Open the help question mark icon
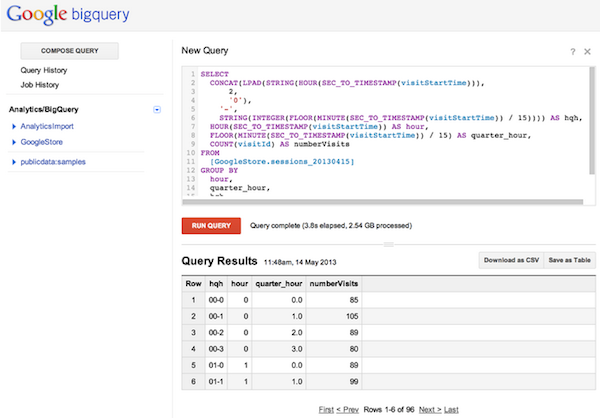Viewport: 600px width, 418px height. coord(572,52)
